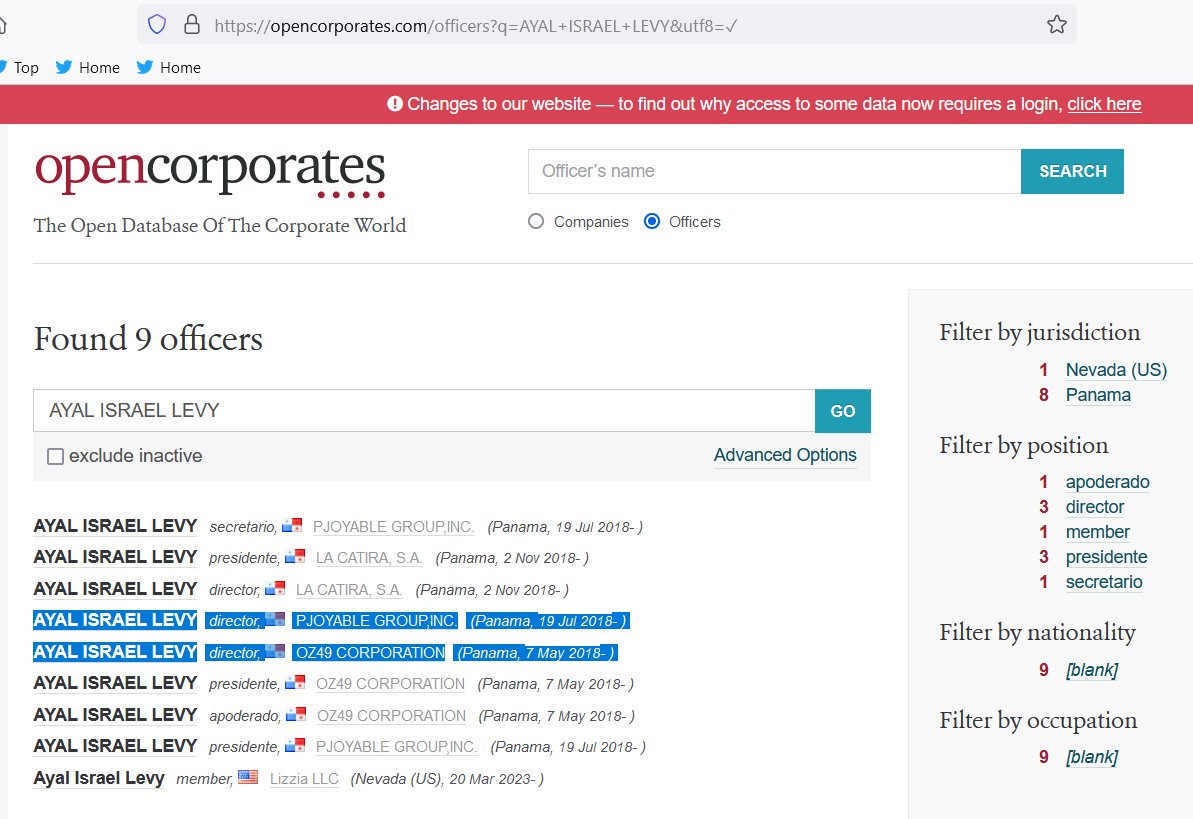Click the 'Found 9 officers' heading
The image size is (1193, 819).
pos(148,339)
